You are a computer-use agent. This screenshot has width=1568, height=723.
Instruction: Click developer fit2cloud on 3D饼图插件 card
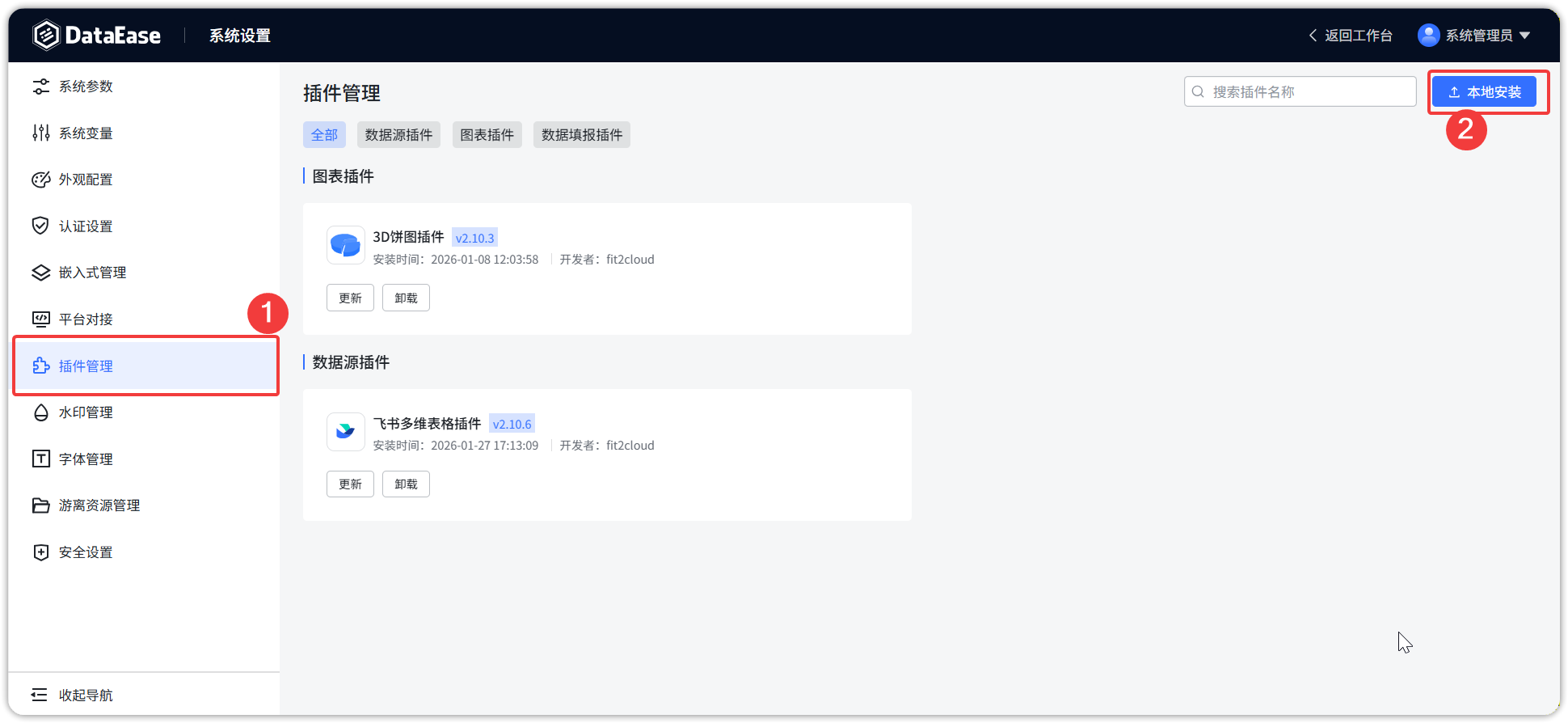pos(630,260)
